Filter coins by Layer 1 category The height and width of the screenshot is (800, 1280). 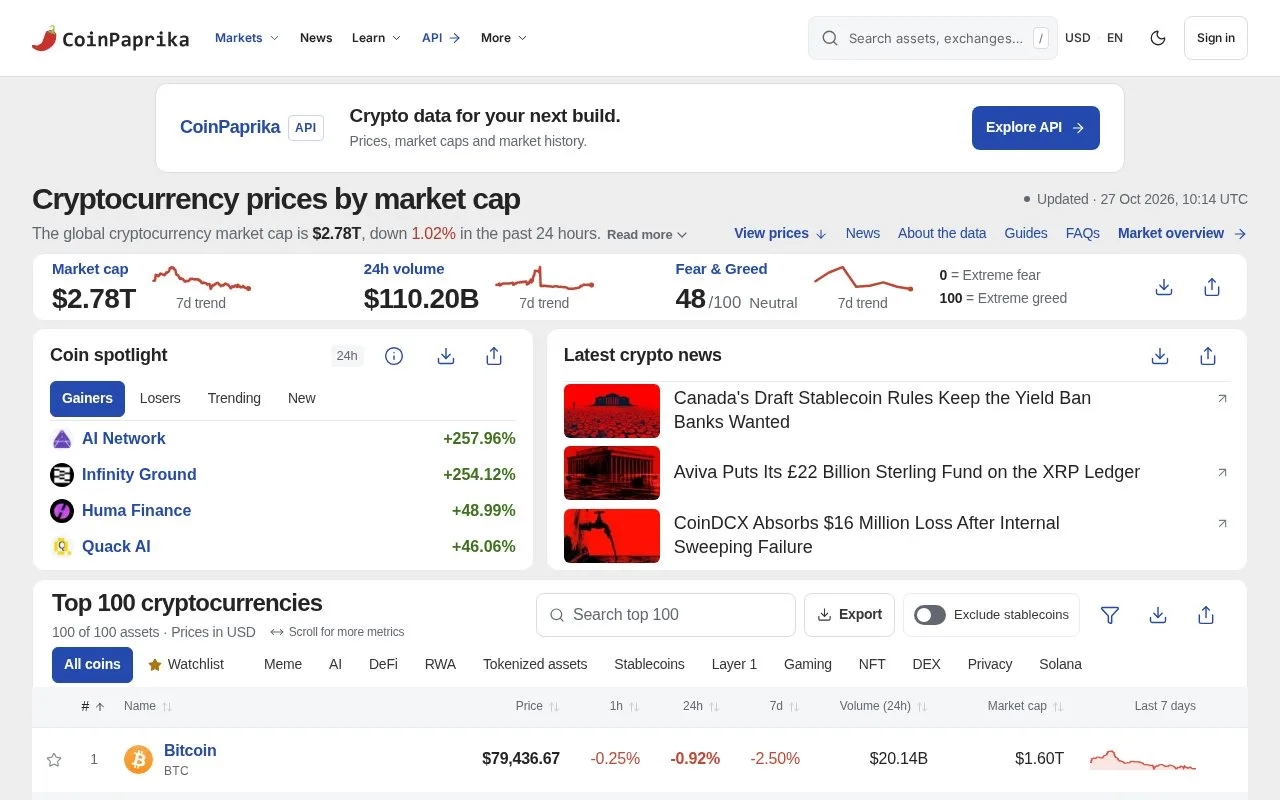(734, 664)
